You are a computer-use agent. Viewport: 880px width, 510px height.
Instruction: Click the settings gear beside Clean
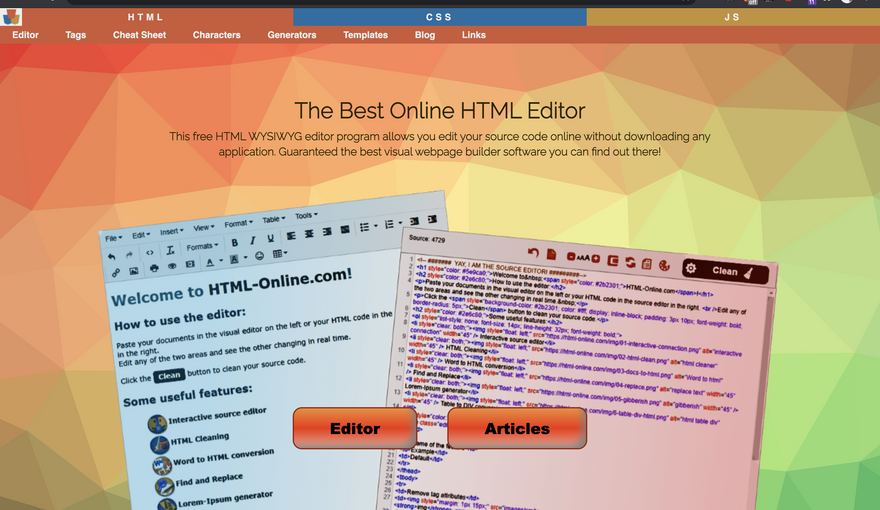[690, 268]
